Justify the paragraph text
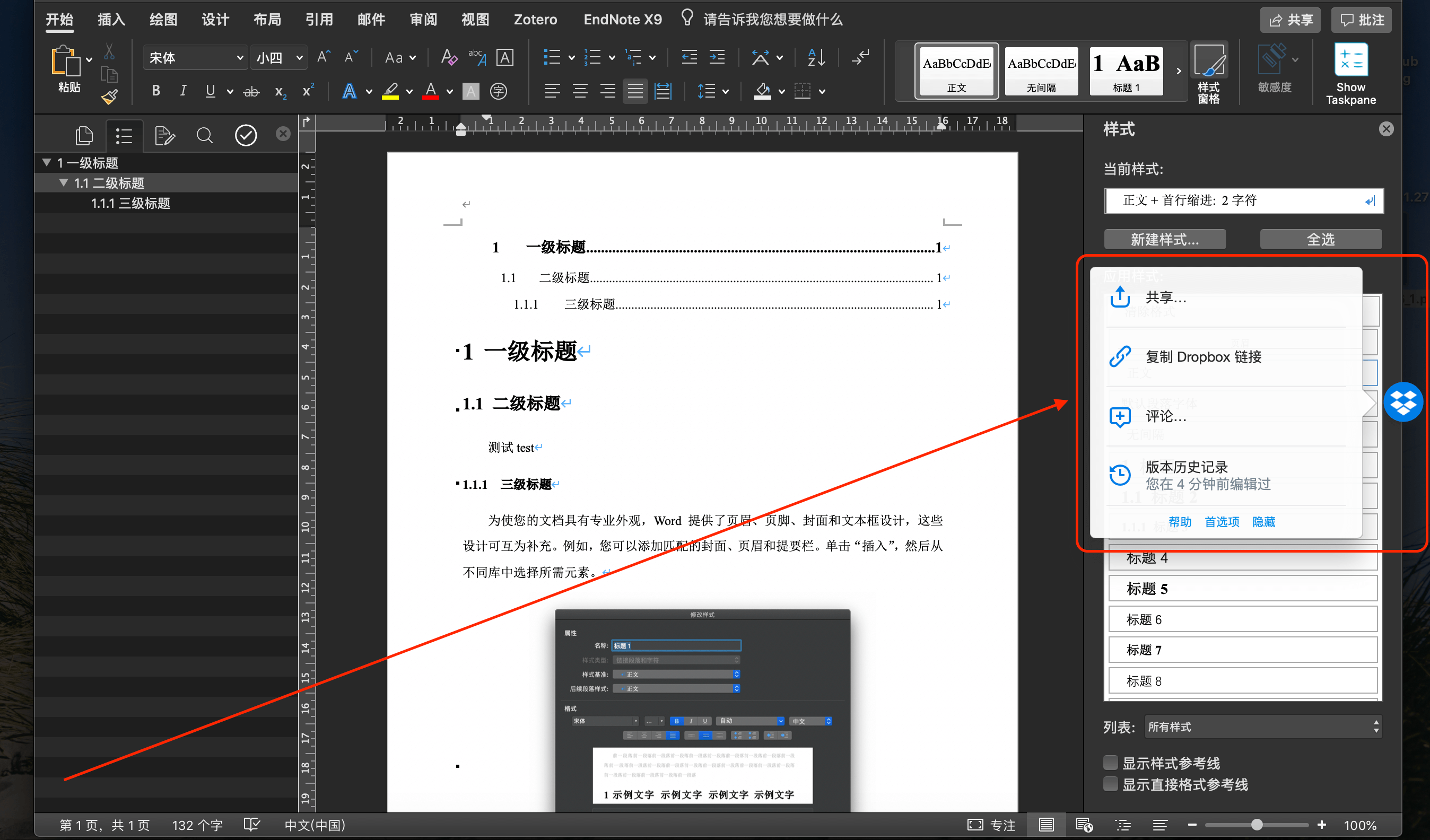Viewport: 1430px width, 840px height. click(635, 91)
